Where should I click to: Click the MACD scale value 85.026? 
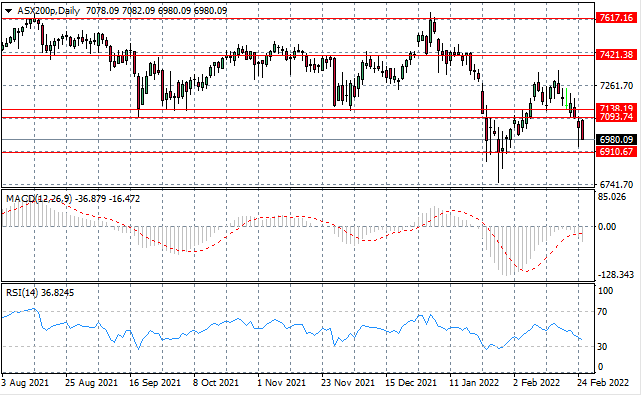click(612, 197)
